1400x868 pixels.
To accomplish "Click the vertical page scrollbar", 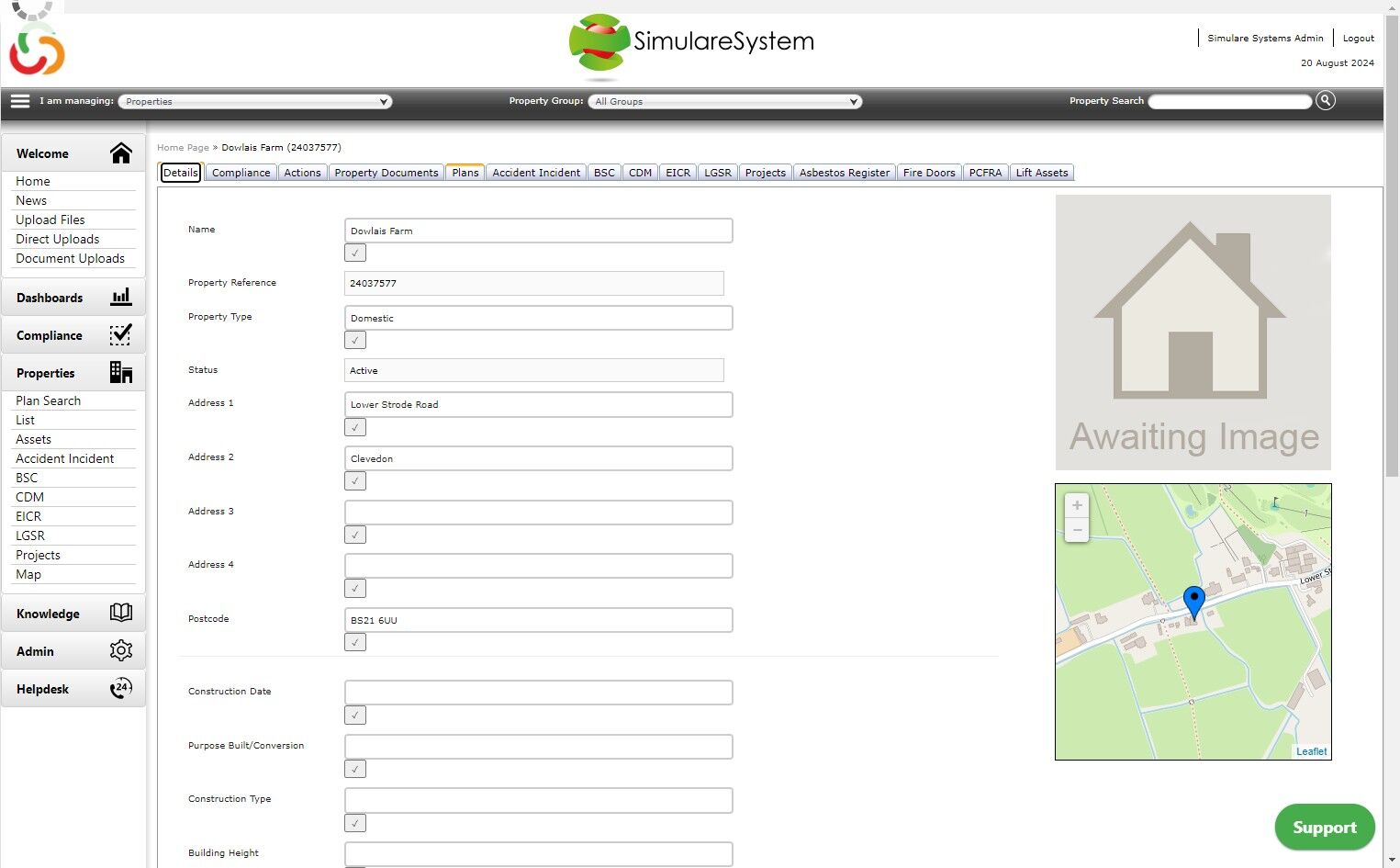I will tap(1392, 248).
